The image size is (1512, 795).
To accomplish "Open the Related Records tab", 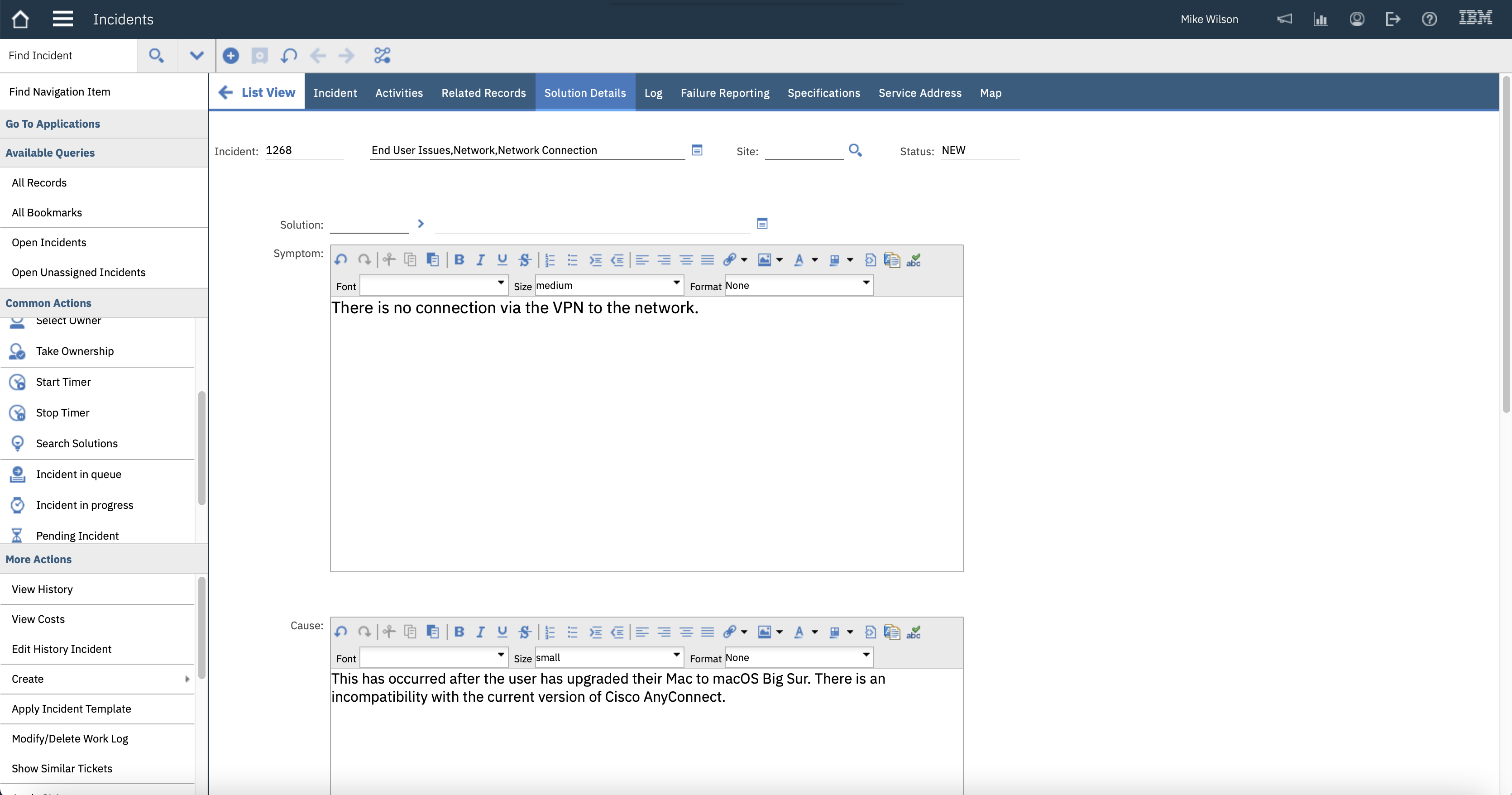I will coord(483,93).
